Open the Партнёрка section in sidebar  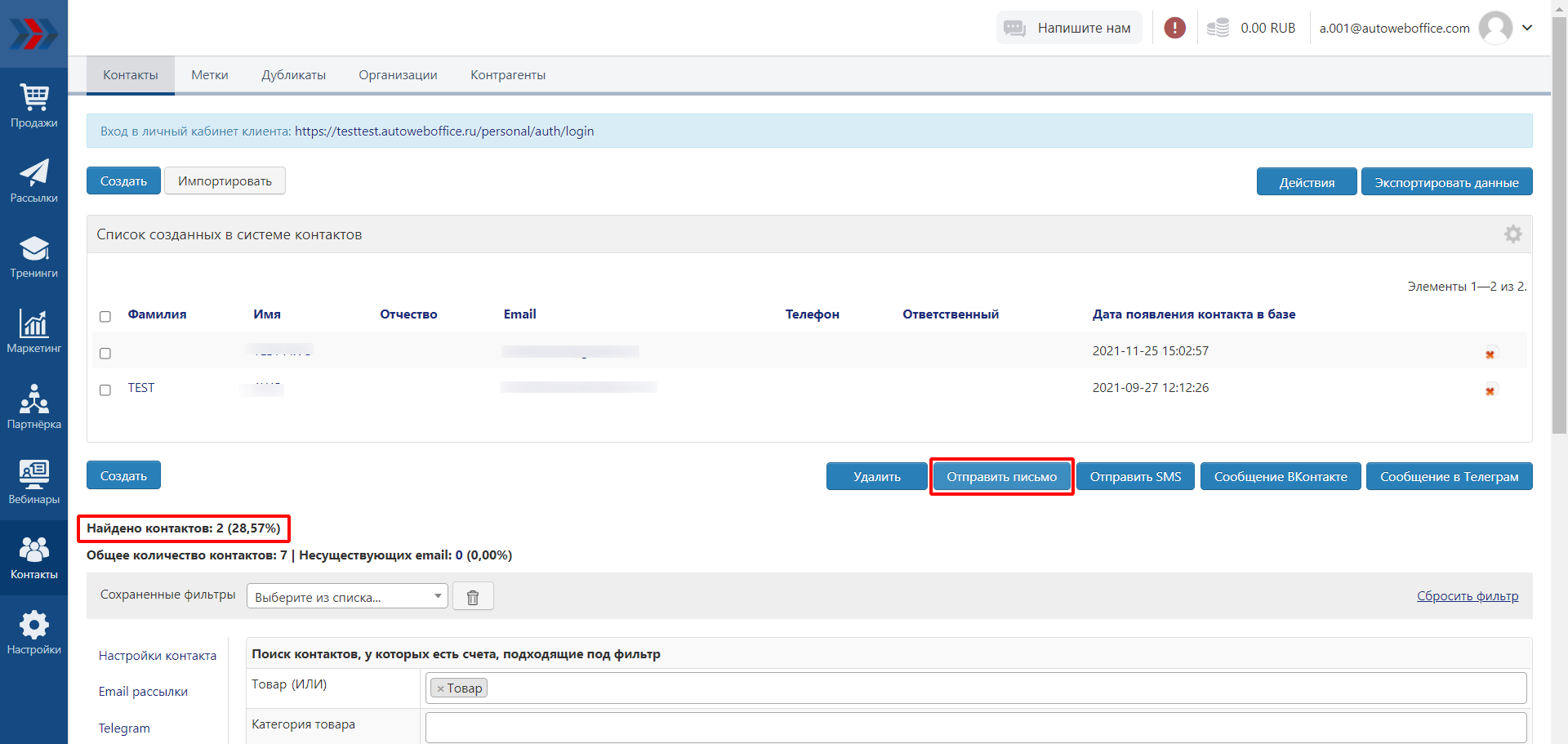(x=33, y=406)
